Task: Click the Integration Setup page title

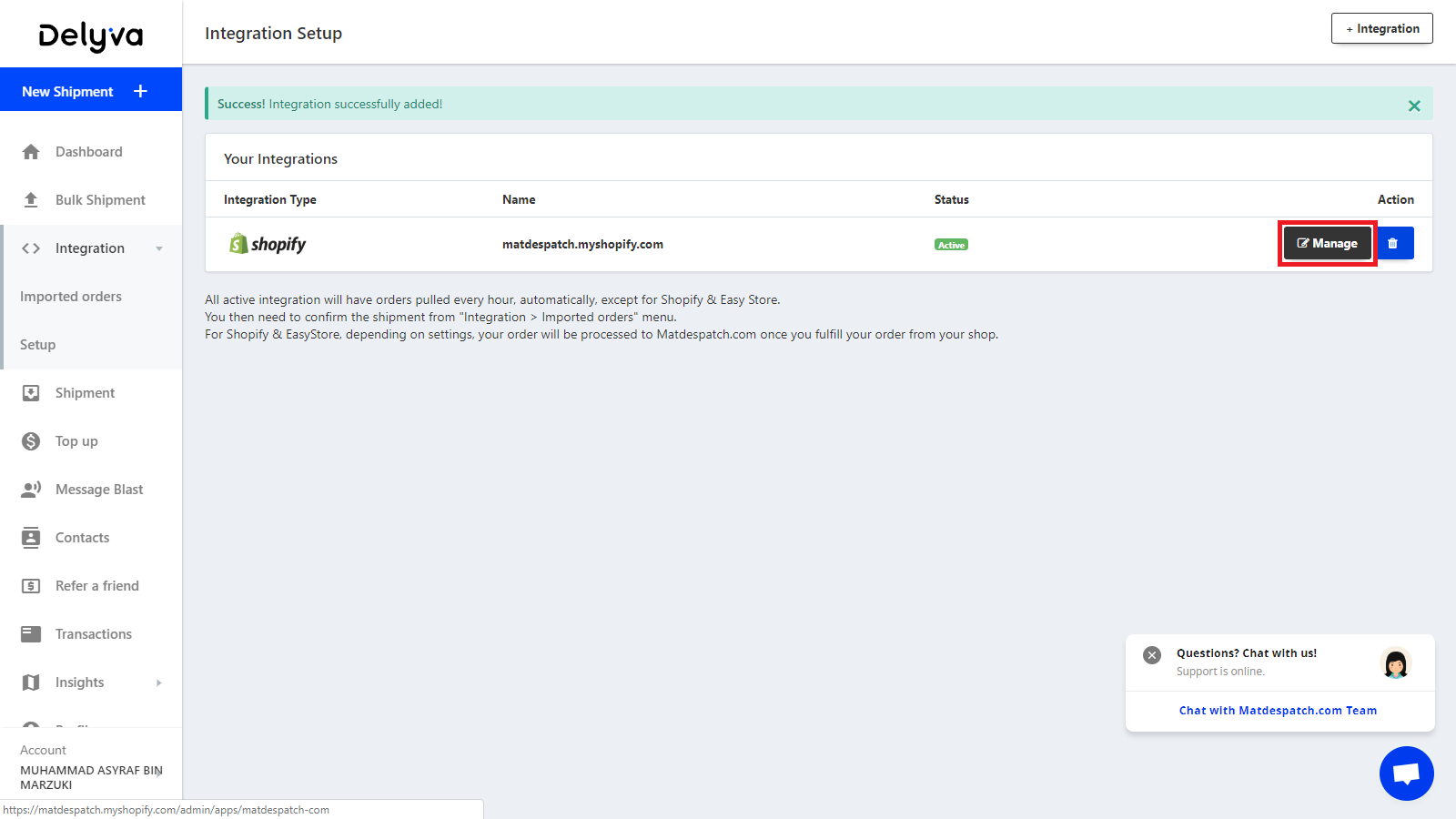Action: click(x=273, y=34)
